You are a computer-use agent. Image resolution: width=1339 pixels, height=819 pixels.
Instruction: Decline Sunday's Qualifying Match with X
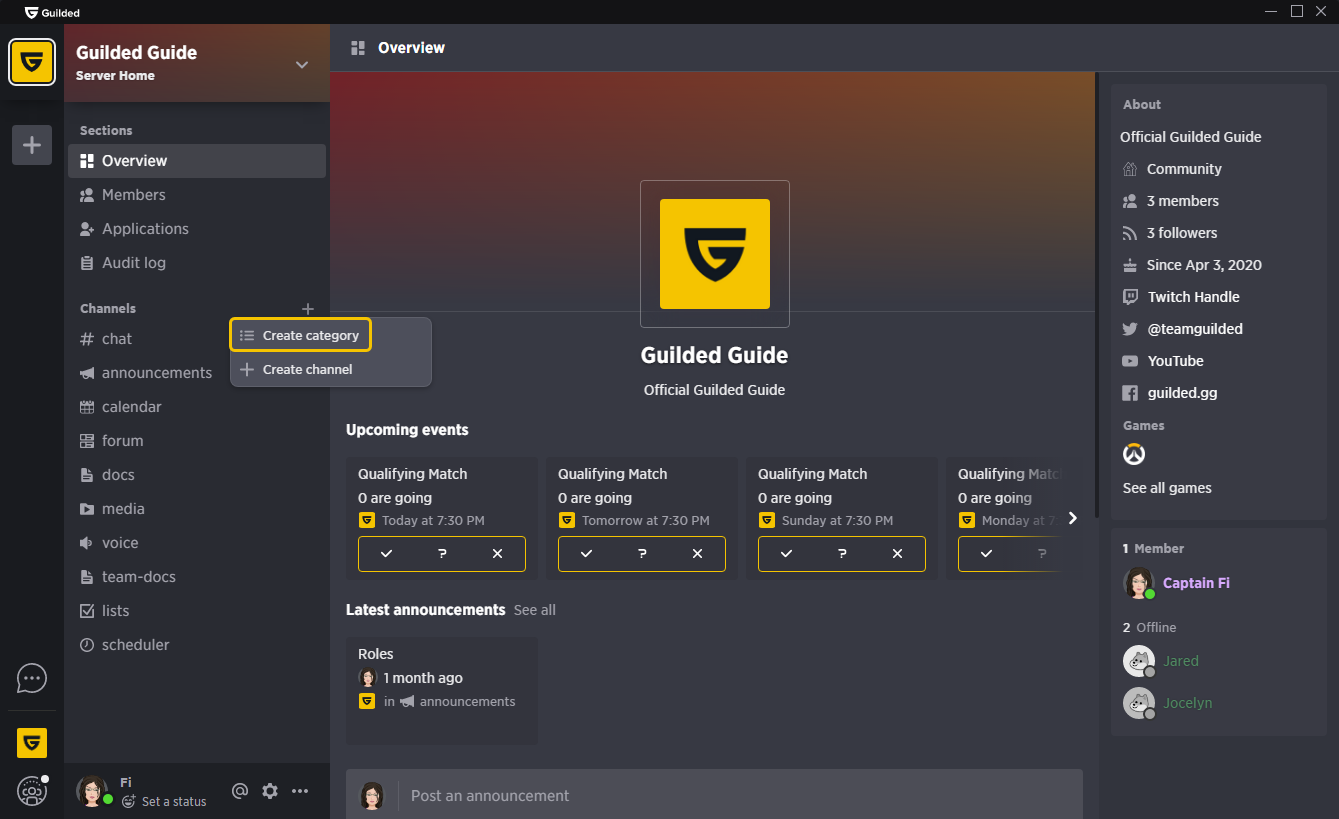pos(897,554)
